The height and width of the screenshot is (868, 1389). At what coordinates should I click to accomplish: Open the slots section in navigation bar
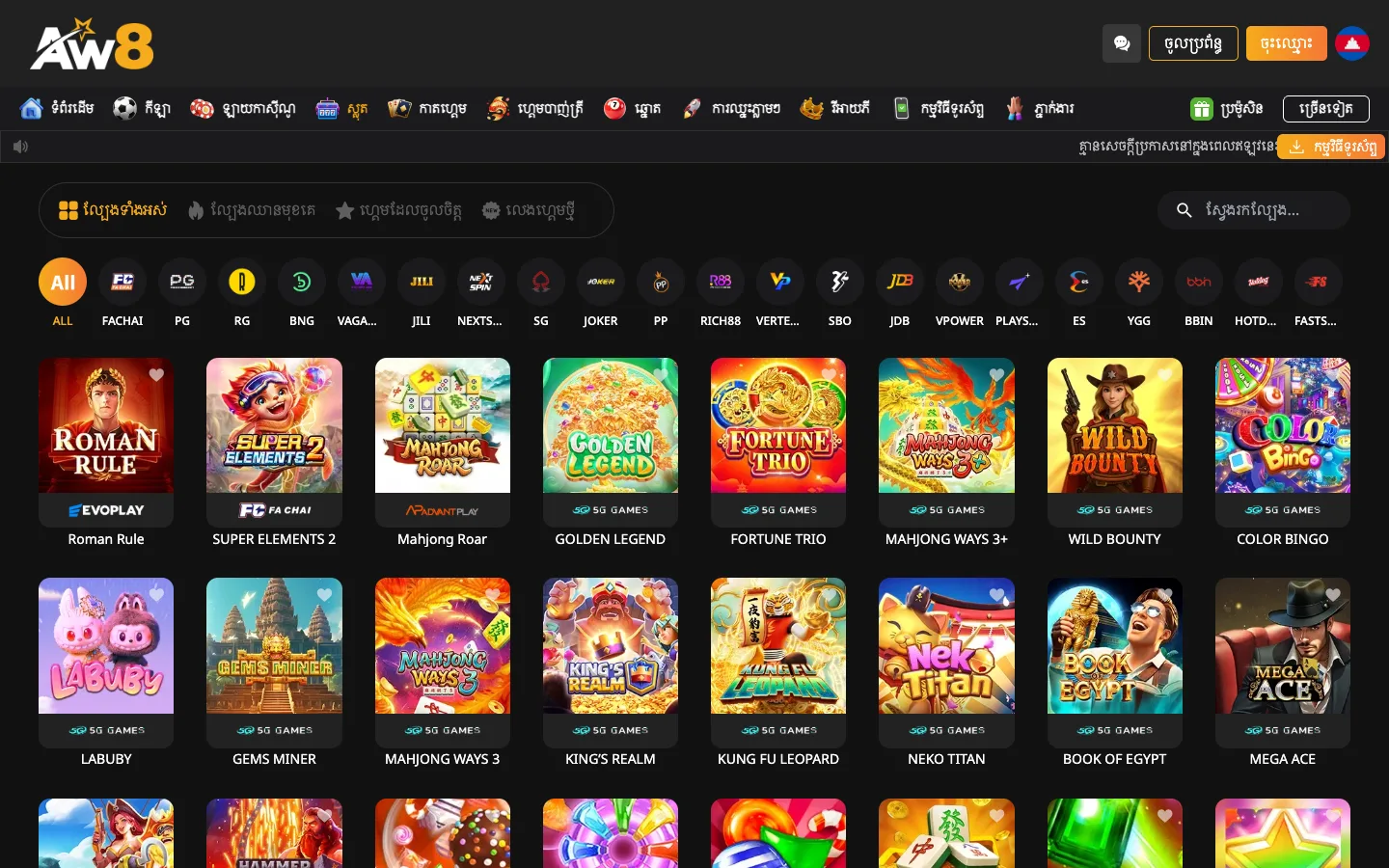(342, 109)
